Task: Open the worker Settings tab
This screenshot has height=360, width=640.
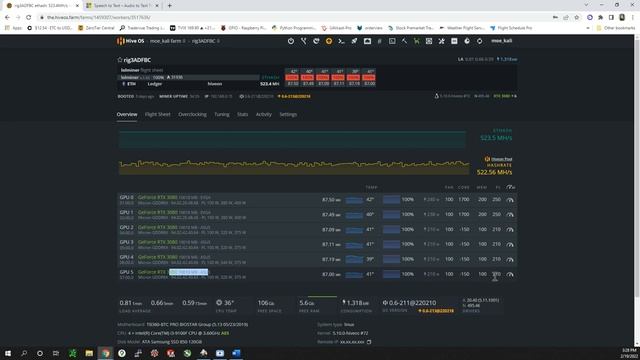Action: tap(288, 115)
